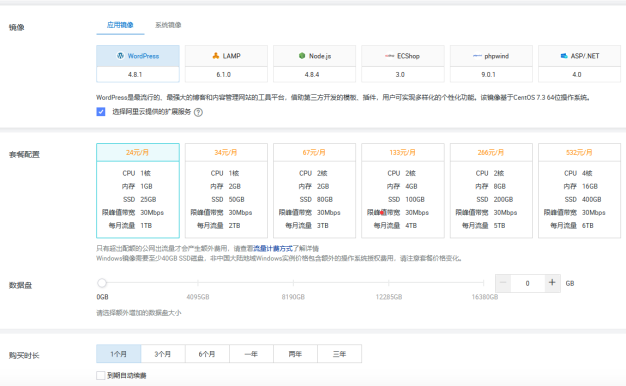This screenshot has width=626, height=386.
Task: Click the WordPress logo icon
Action: coord(120,56)
